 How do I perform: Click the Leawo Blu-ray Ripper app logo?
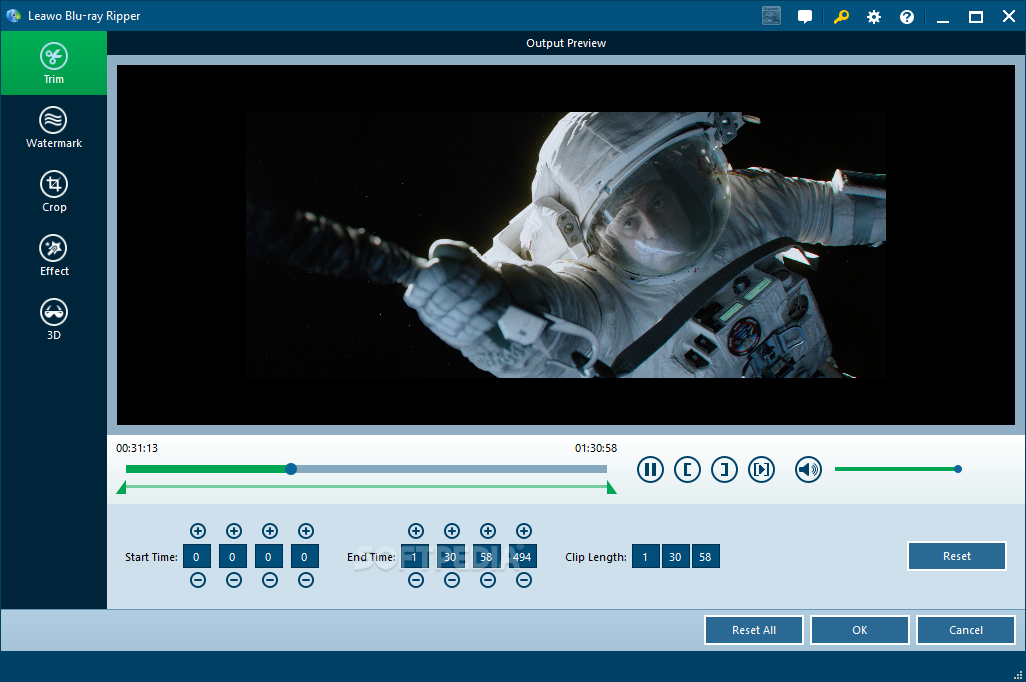pos(14,15)
